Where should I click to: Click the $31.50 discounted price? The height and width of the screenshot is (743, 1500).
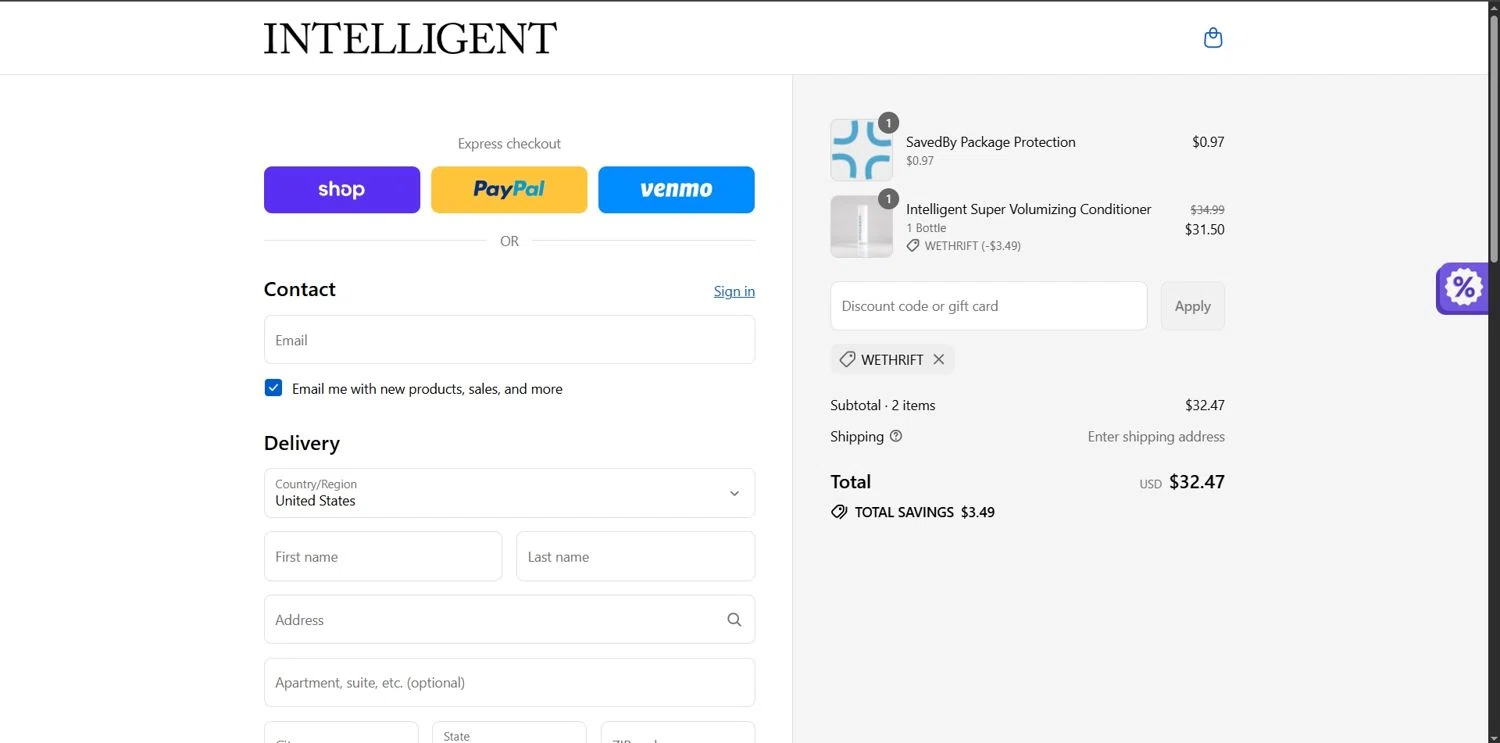pos(1204,229)
